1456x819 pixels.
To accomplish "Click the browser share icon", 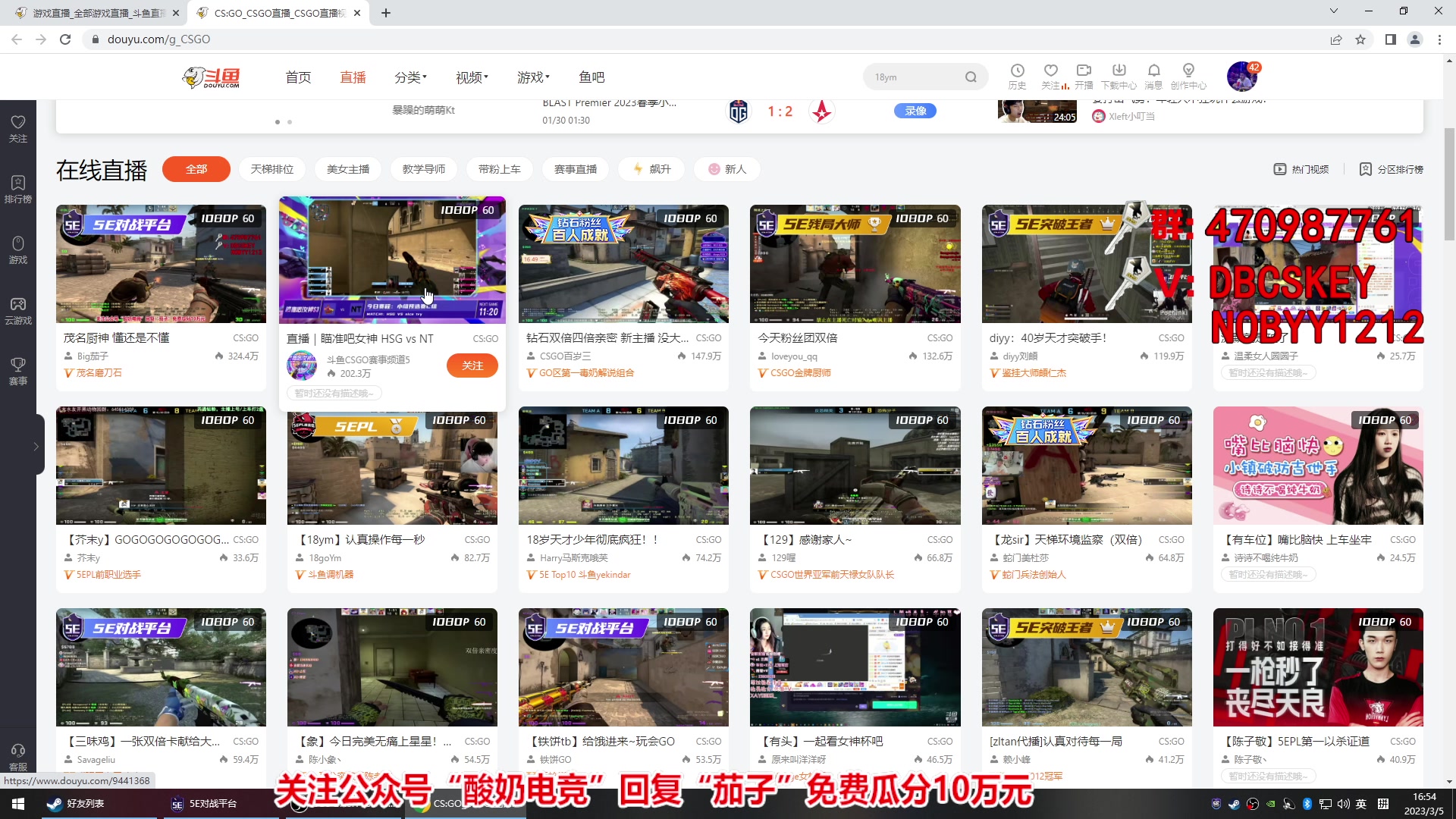I will (x=1336, y=39).
